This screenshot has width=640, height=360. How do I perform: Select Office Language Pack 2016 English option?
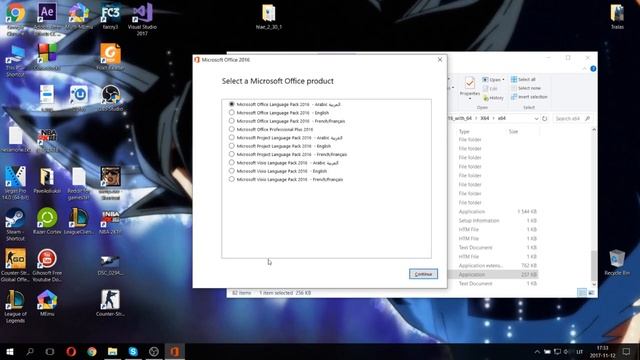[x=279, y=113]
